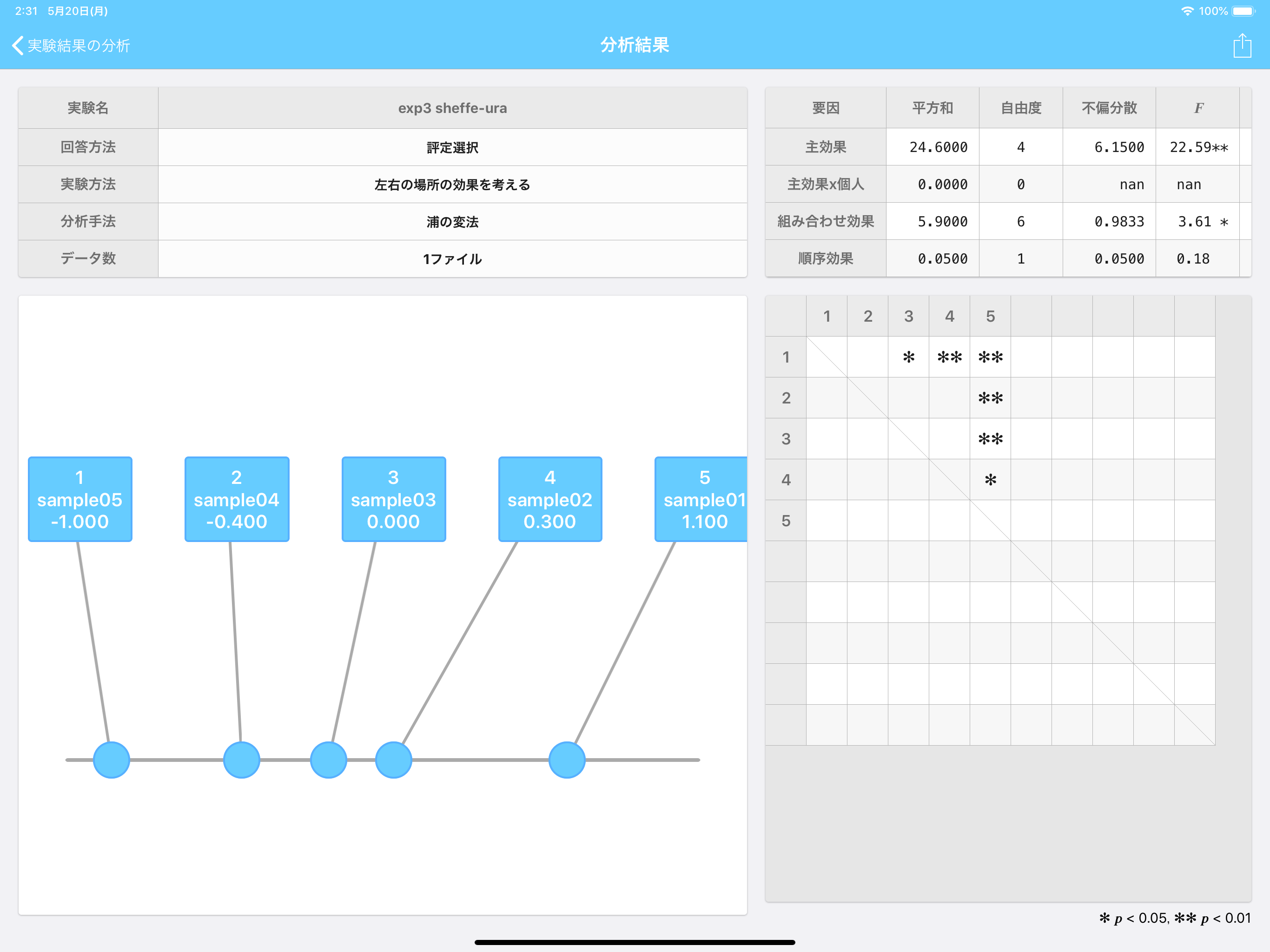Image resolution: width=1270 pixels, height=952 pixels.
Task: Tap matrix row header 5
Action: (786, 520)
